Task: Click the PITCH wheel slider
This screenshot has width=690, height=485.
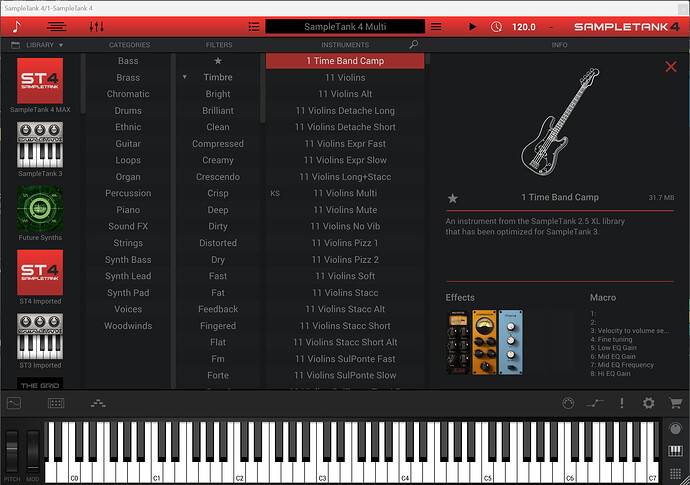Action: pos(12,451)
